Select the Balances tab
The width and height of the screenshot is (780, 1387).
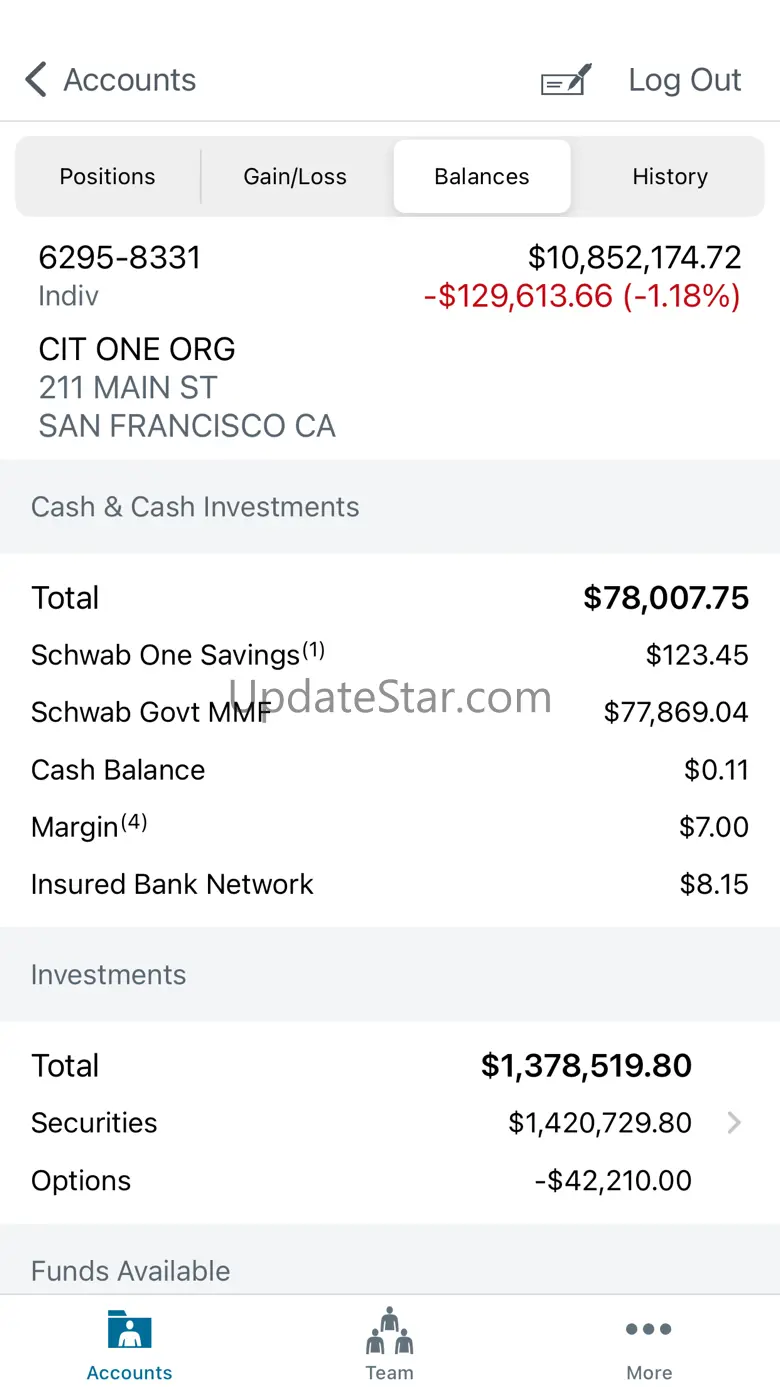pos(482,177)
